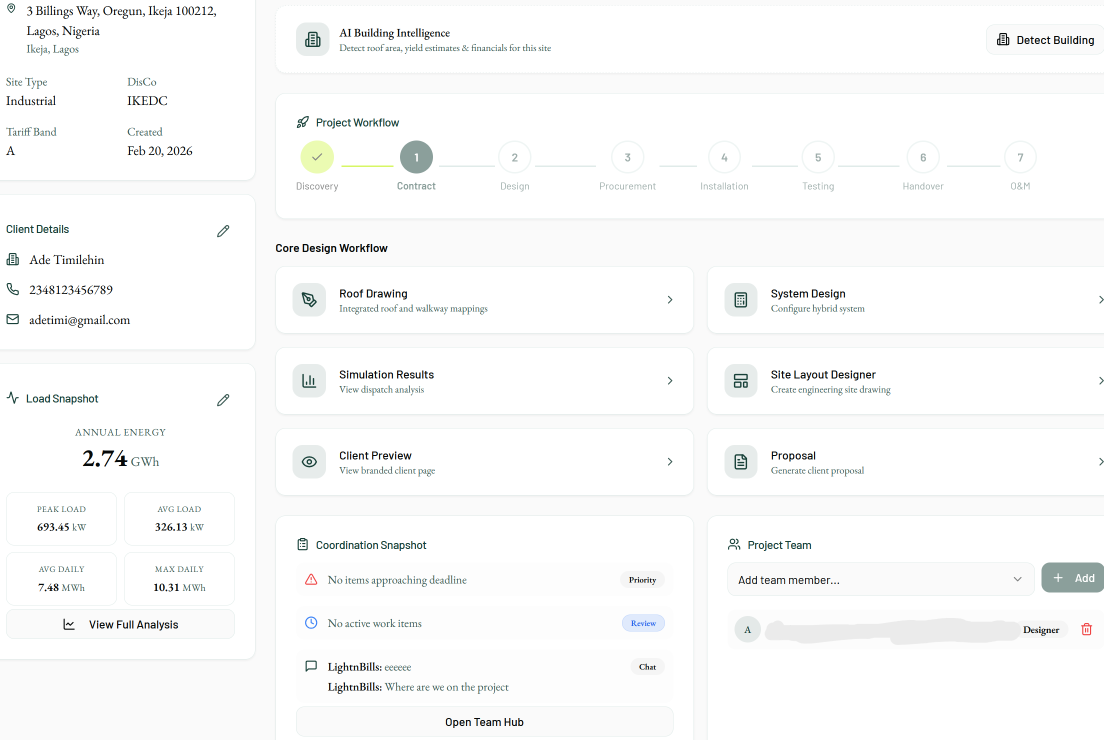Click the Simulation Results bar chart icon
The width and height of the screenshot is (1104, 740).
pos(309,381)
